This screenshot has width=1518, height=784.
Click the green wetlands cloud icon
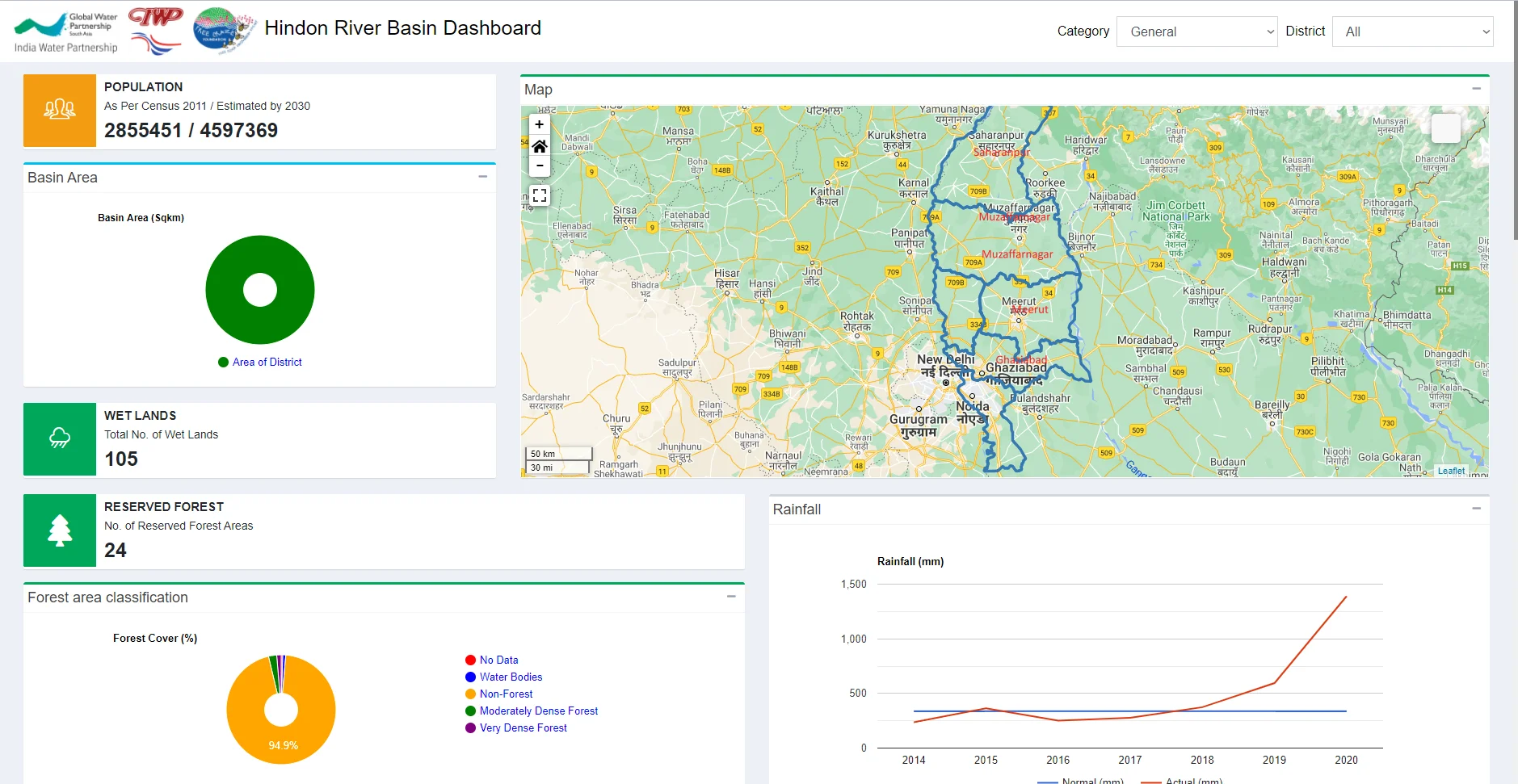[60, 439]
